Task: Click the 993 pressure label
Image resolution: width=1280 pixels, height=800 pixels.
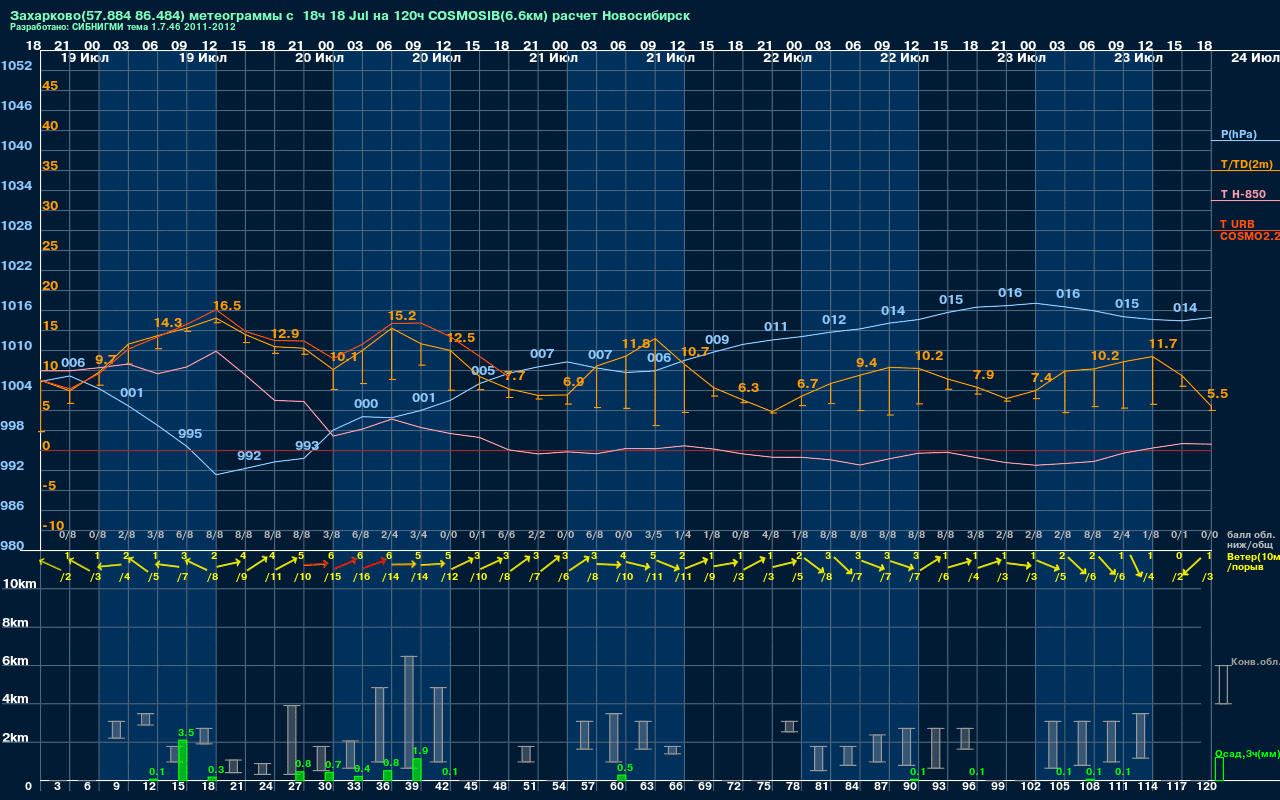Action: coord(308,446)
